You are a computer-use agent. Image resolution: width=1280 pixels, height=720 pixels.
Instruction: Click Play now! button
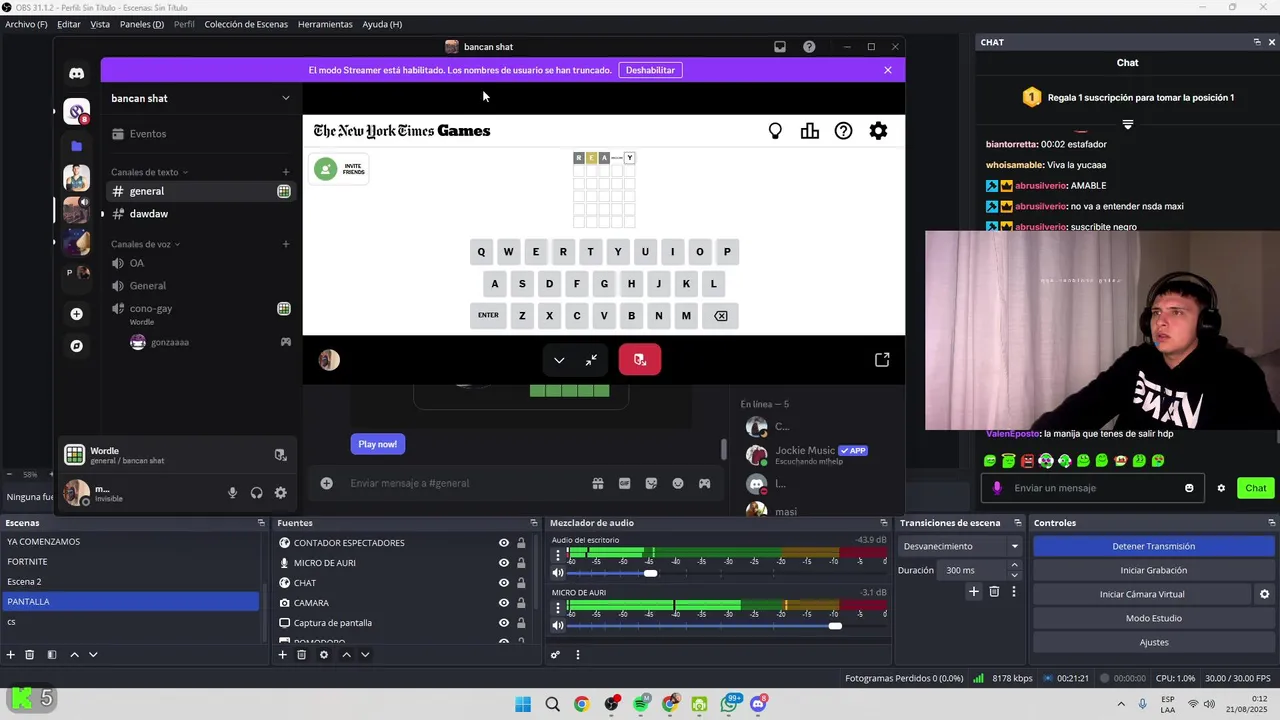click(x=378, y=444)
